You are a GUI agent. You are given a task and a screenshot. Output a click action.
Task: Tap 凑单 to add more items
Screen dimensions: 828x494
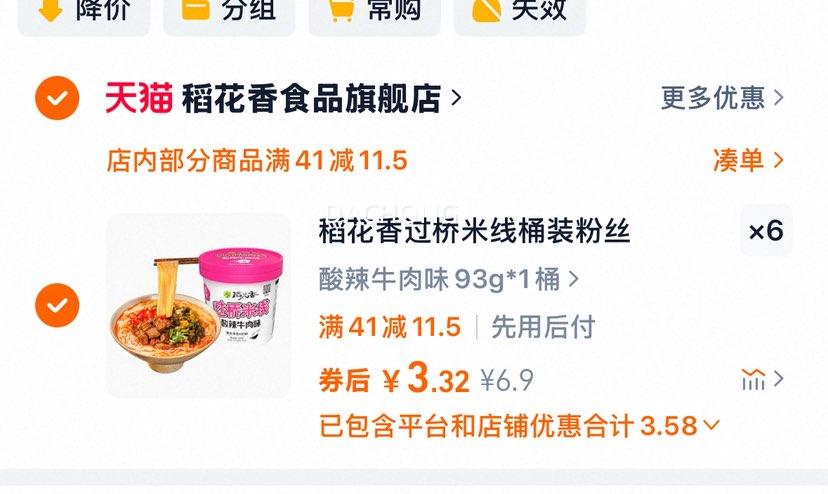748,160
